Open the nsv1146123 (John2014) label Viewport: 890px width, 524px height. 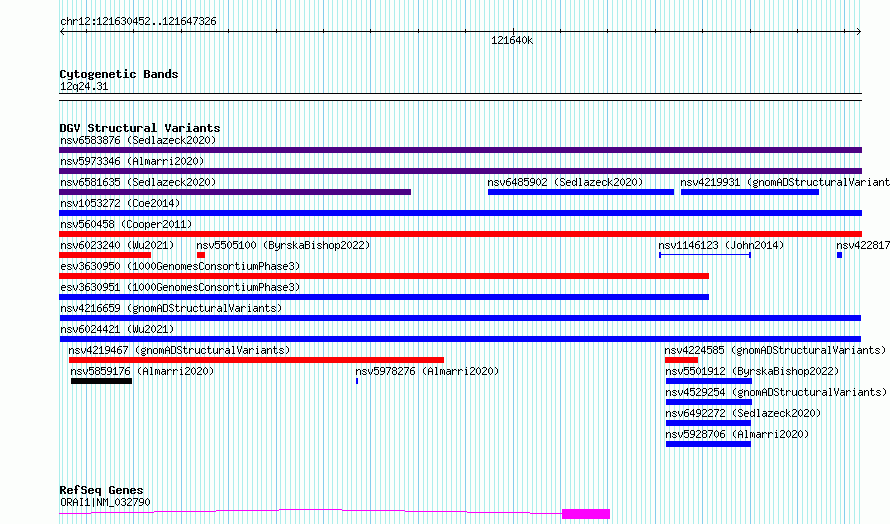(721, 245)
